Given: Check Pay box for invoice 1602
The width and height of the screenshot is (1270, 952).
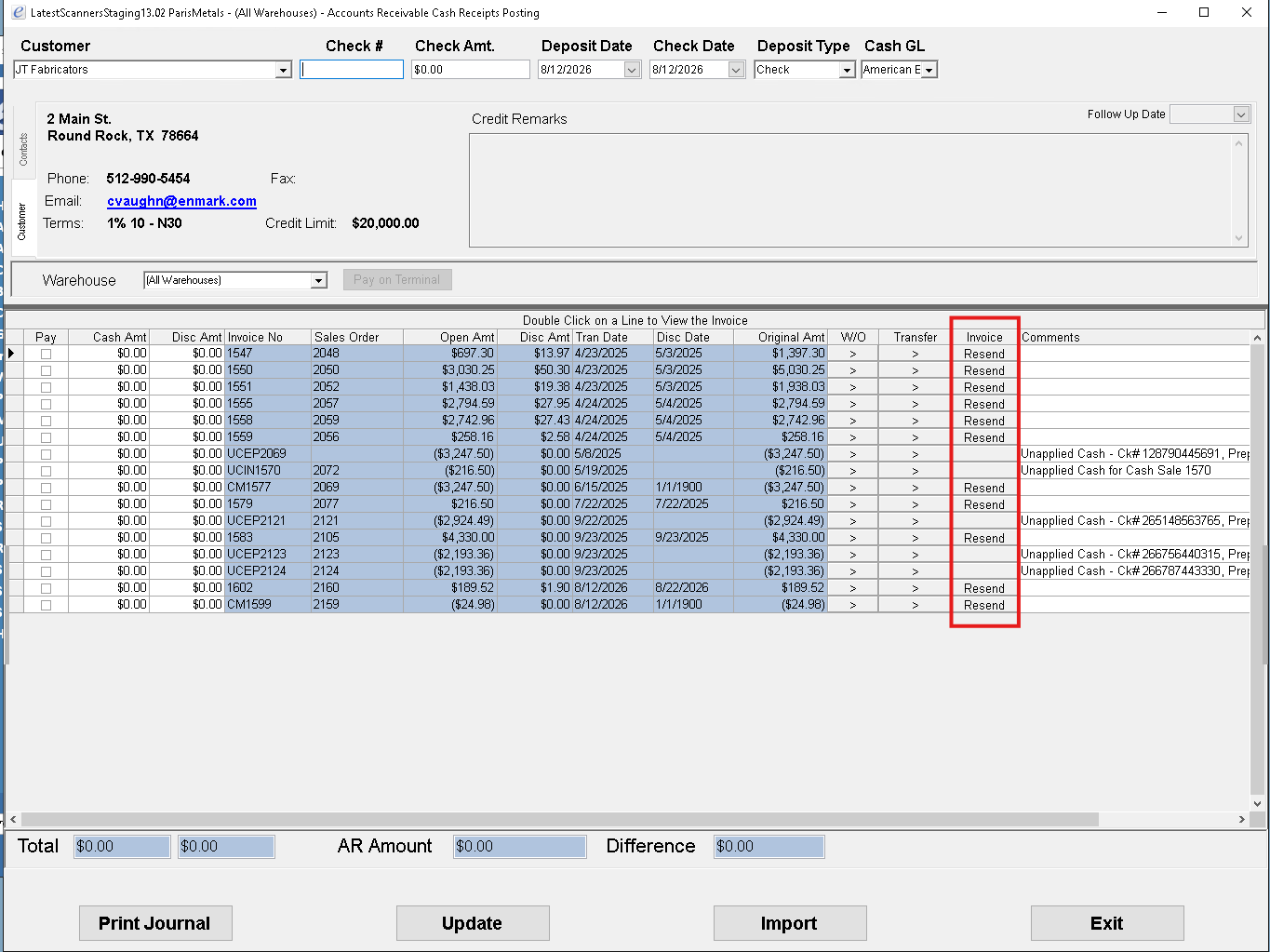Looking at the screenshot, I should (x=46, y=588).
